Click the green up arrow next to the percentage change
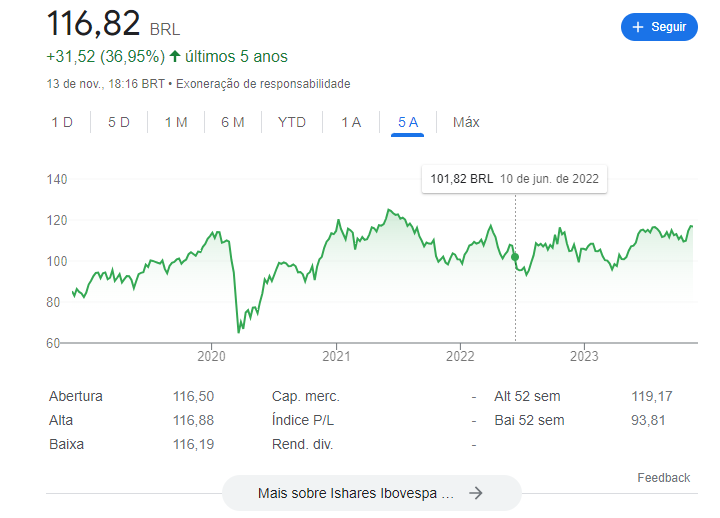The height and width of the screenshot is (518, 720). (175, 57)
